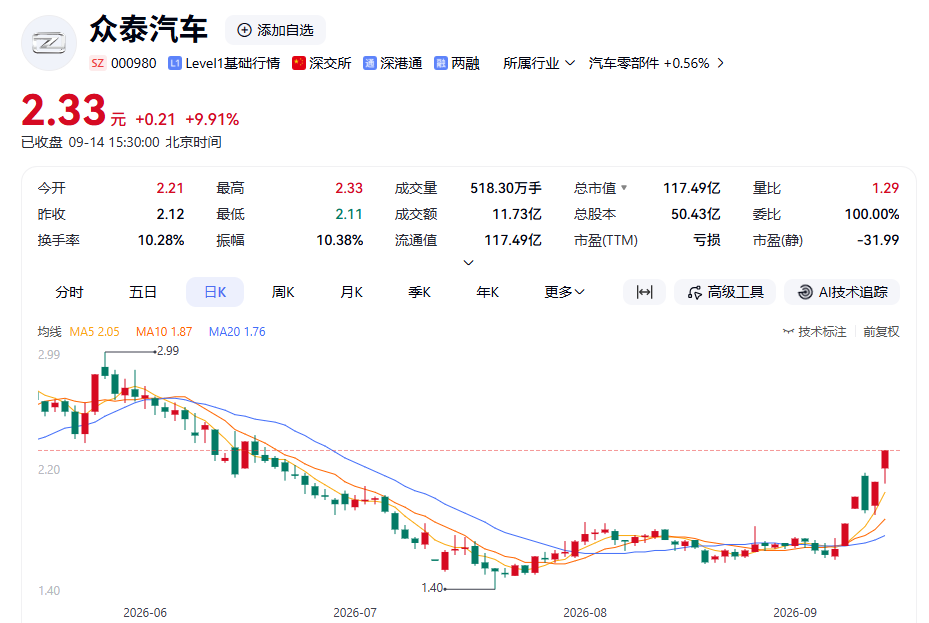Open 前复权 adjustment selector

(x=881, y=332)
